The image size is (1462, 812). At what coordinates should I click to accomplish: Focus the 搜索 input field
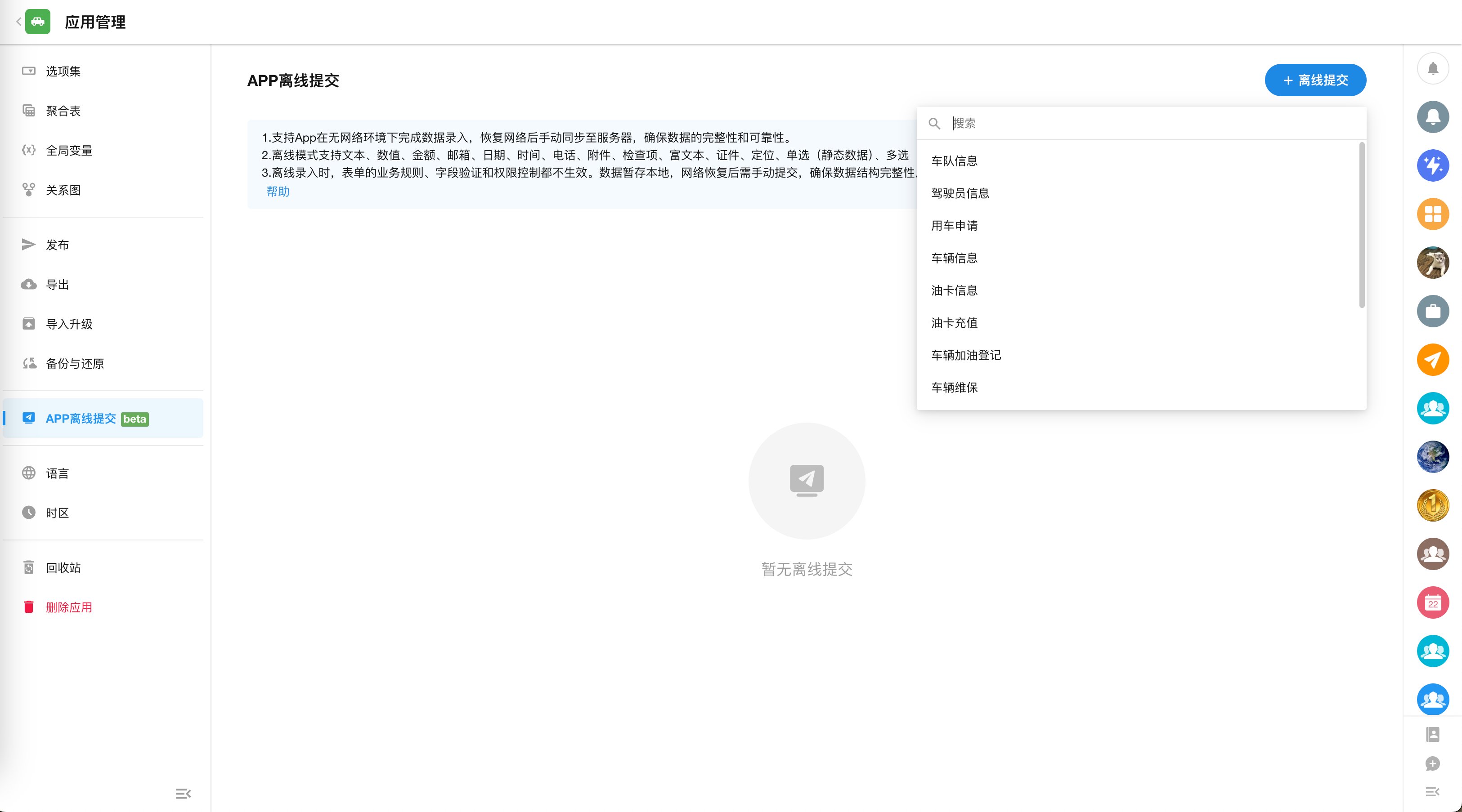(1155, 123)
